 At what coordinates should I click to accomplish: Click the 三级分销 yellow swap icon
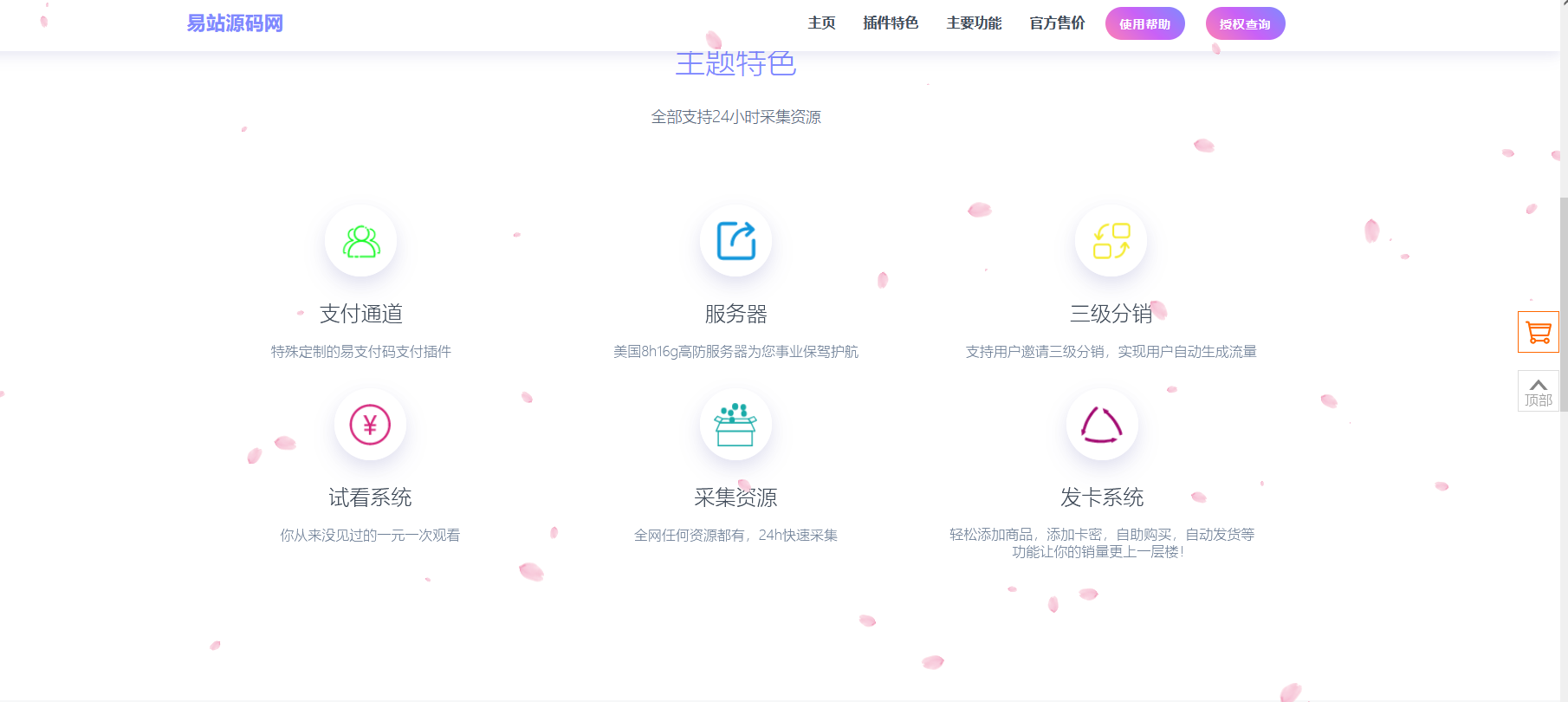pos(1111,241)
